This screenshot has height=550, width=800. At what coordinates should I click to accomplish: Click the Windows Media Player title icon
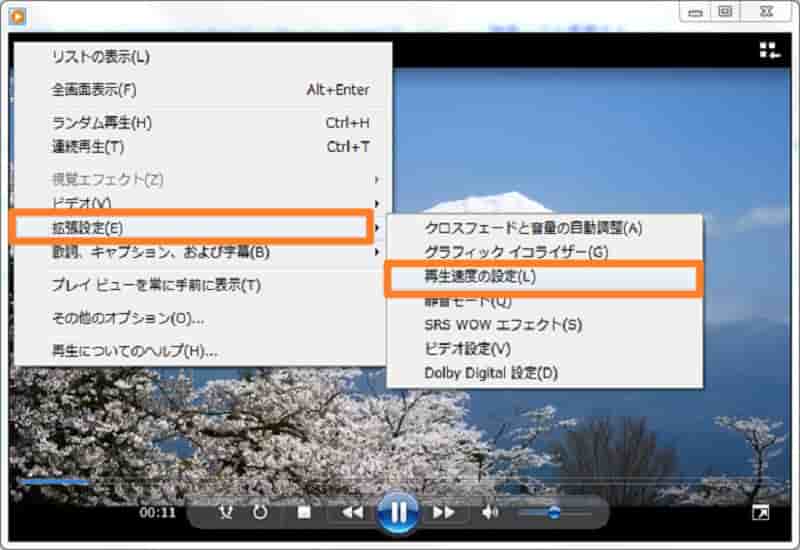pyautogui.click(x=17, y=16)
